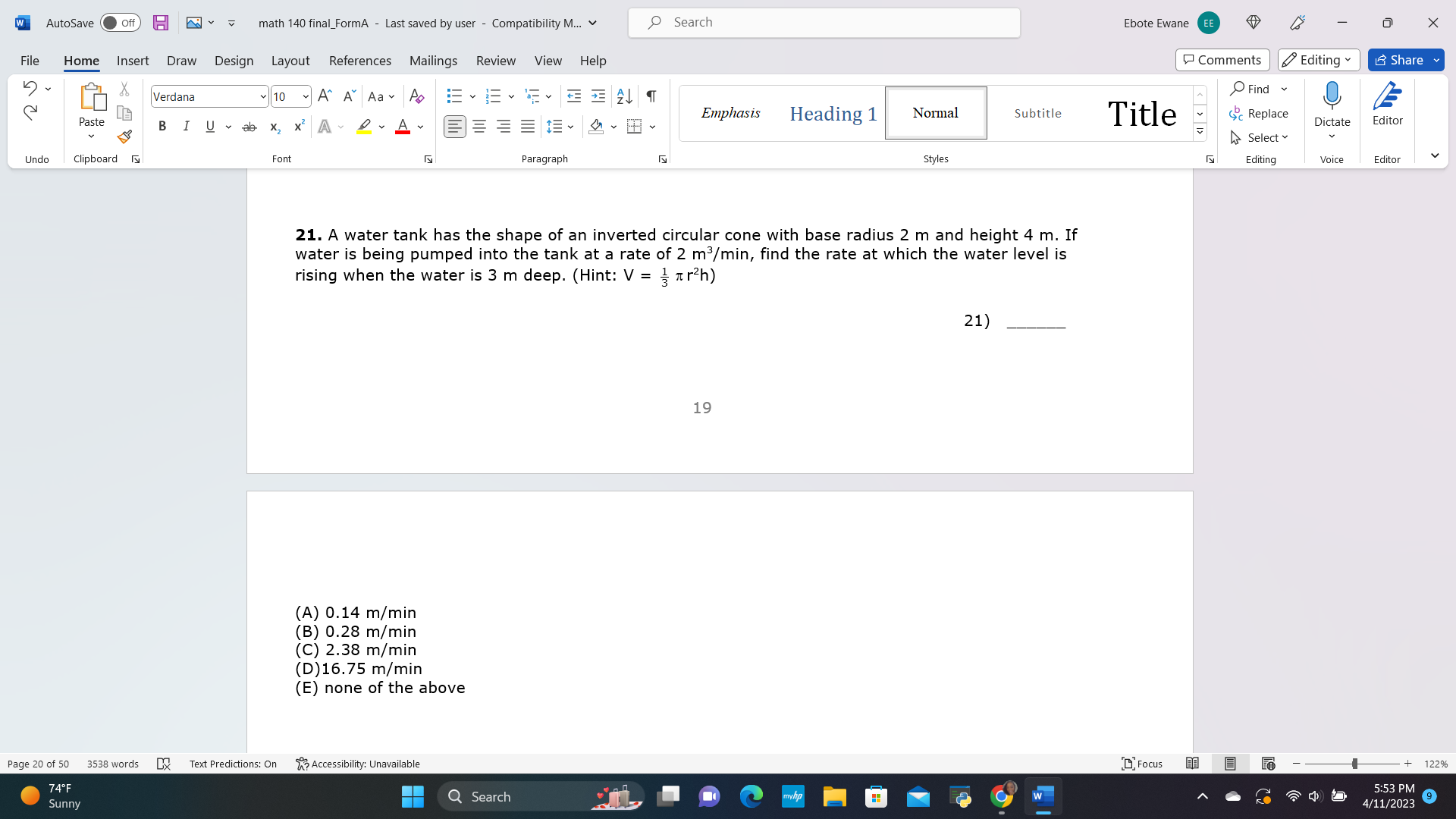Expand the line spacing options

[570, 127]
